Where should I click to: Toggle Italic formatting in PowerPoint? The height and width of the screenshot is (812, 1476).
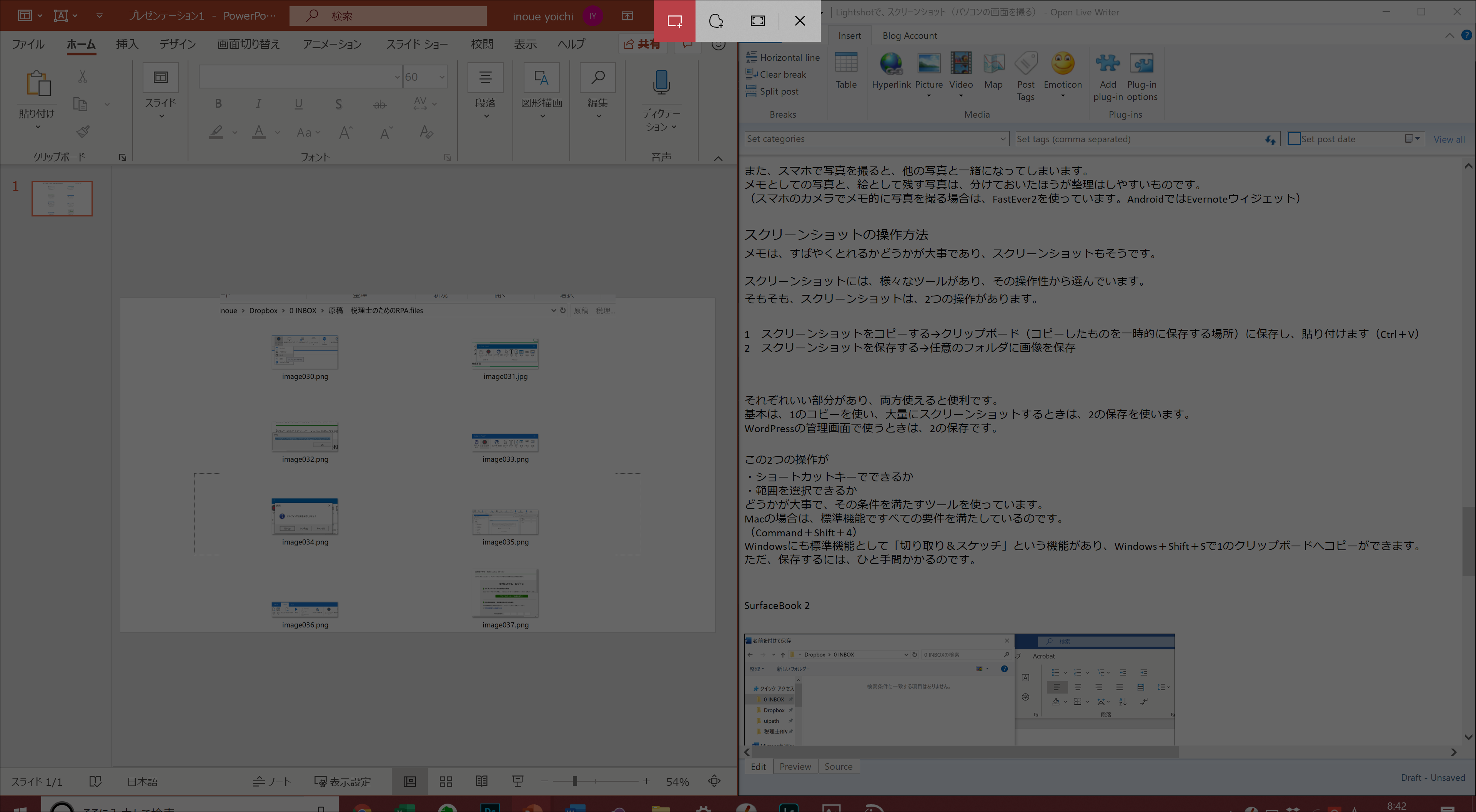[258, 104]
